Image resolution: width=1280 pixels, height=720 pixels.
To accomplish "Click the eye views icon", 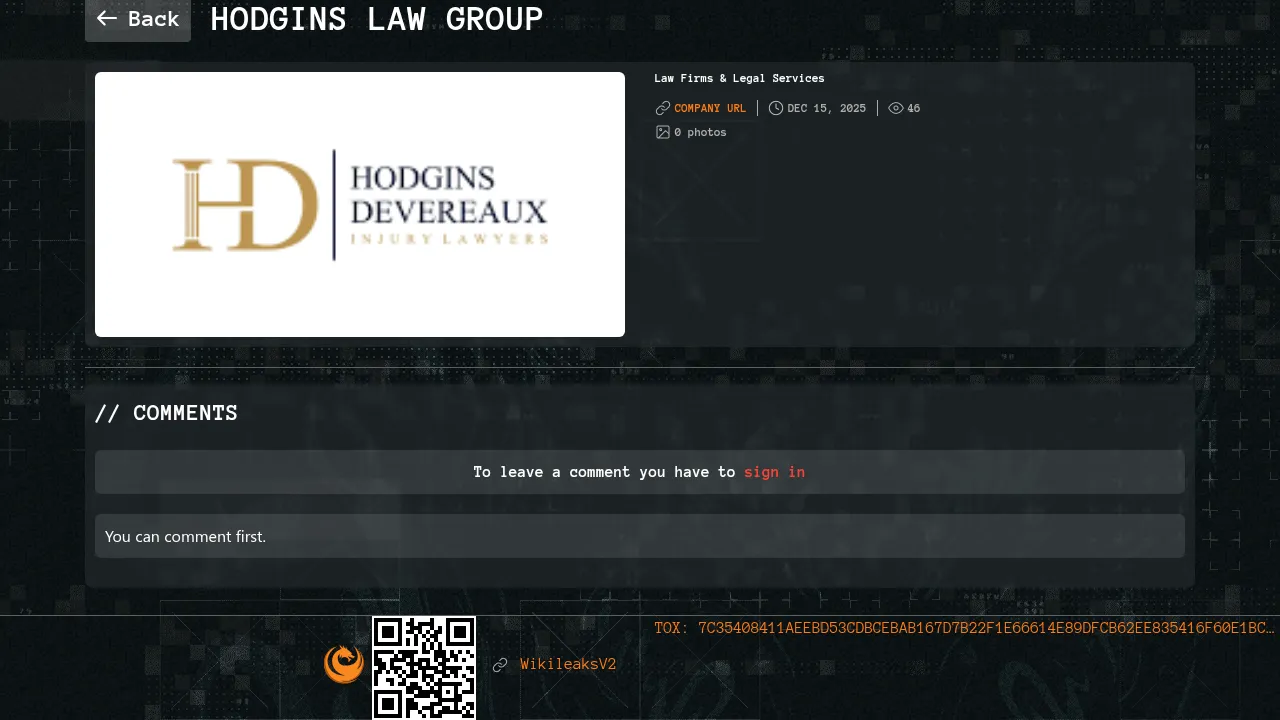I will (x=896, y=108).
